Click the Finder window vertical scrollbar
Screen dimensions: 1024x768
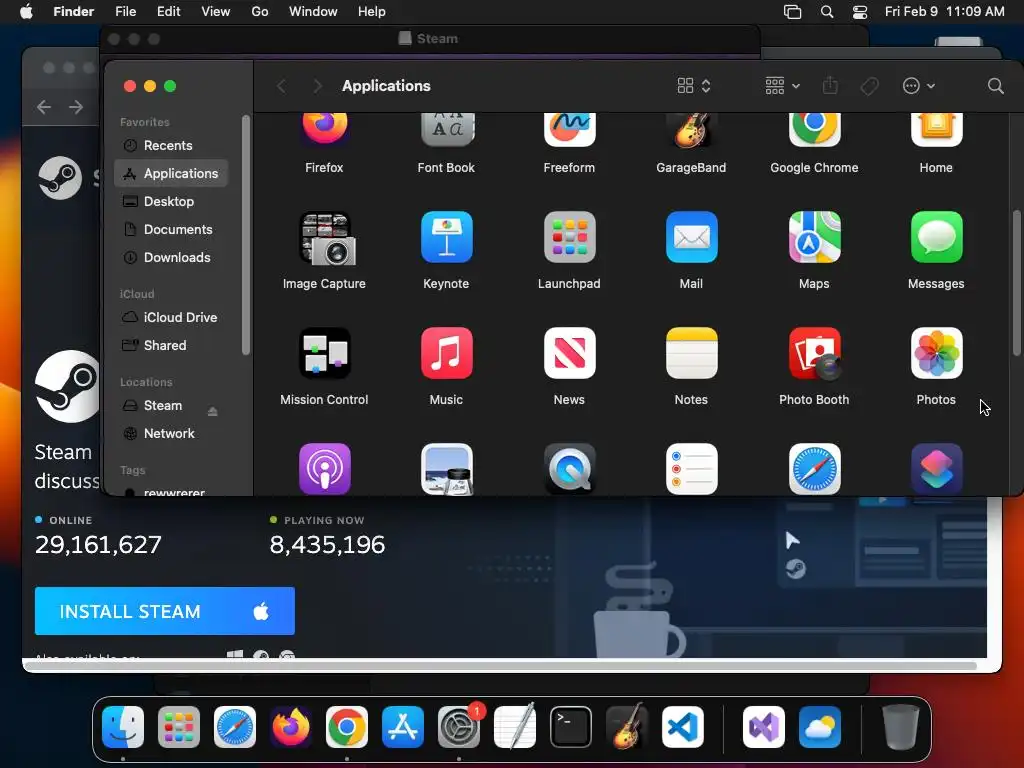tap(1016, 283)
